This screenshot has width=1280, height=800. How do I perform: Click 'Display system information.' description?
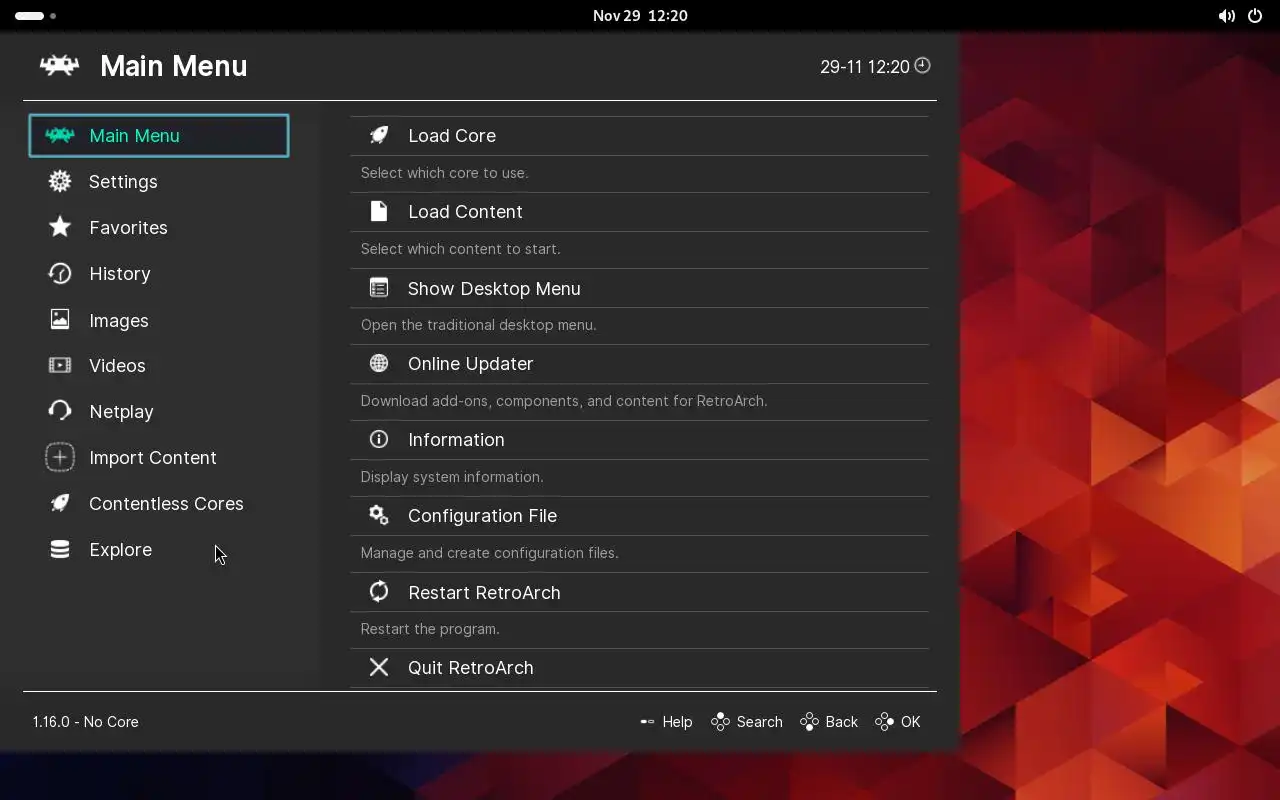click(452, 477)
